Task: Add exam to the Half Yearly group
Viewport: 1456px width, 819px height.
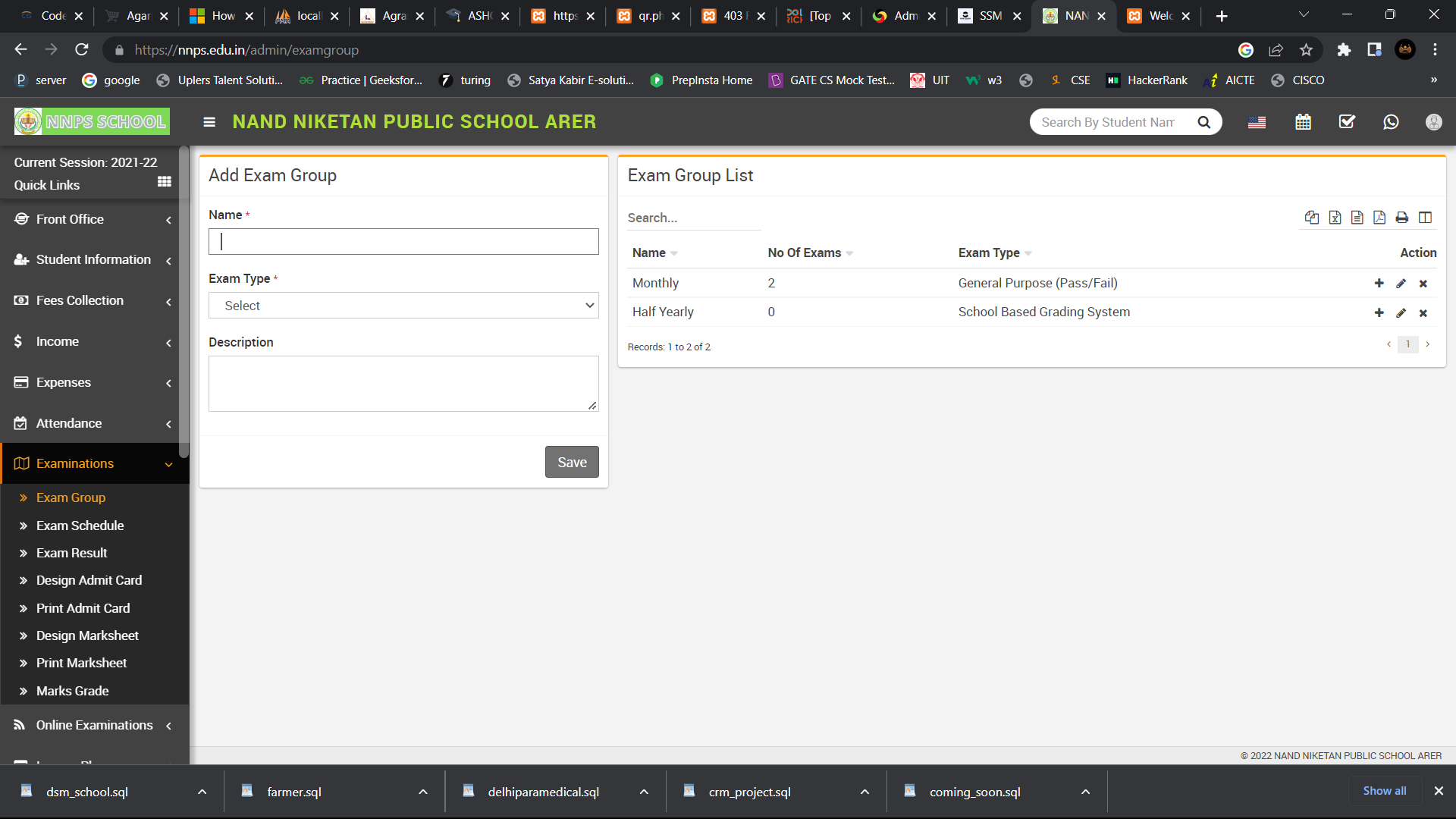Action: click(x=1379, y=312)
